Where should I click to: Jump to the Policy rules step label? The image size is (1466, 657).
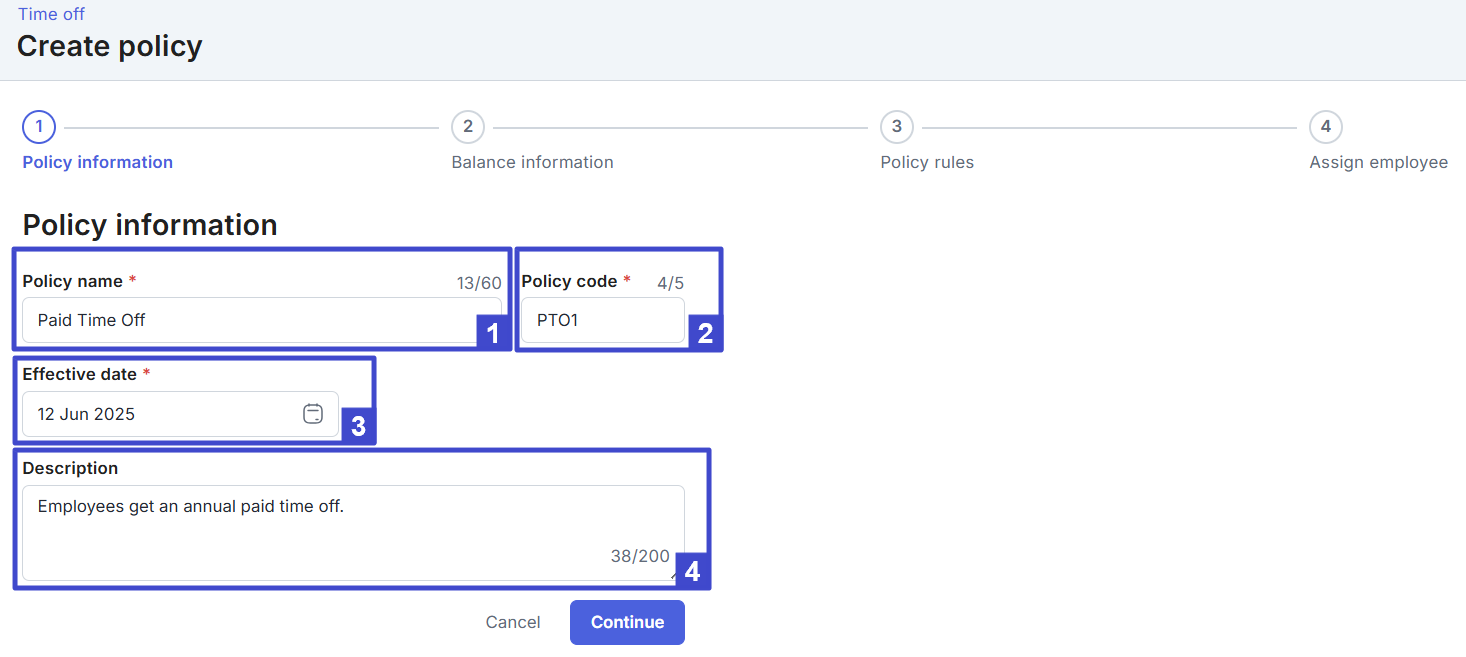927,162
